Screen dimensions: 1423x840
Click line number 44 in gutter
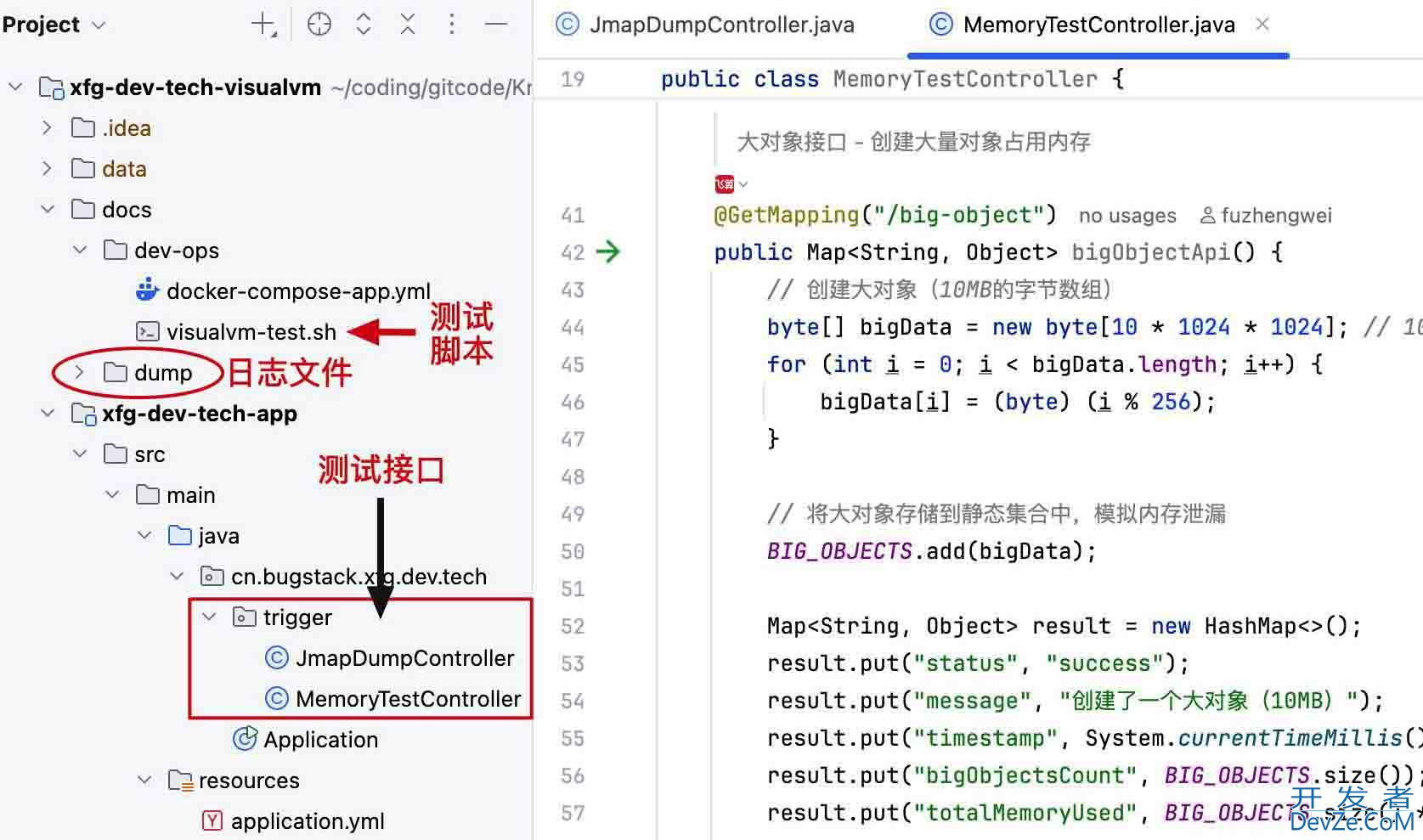573,327
